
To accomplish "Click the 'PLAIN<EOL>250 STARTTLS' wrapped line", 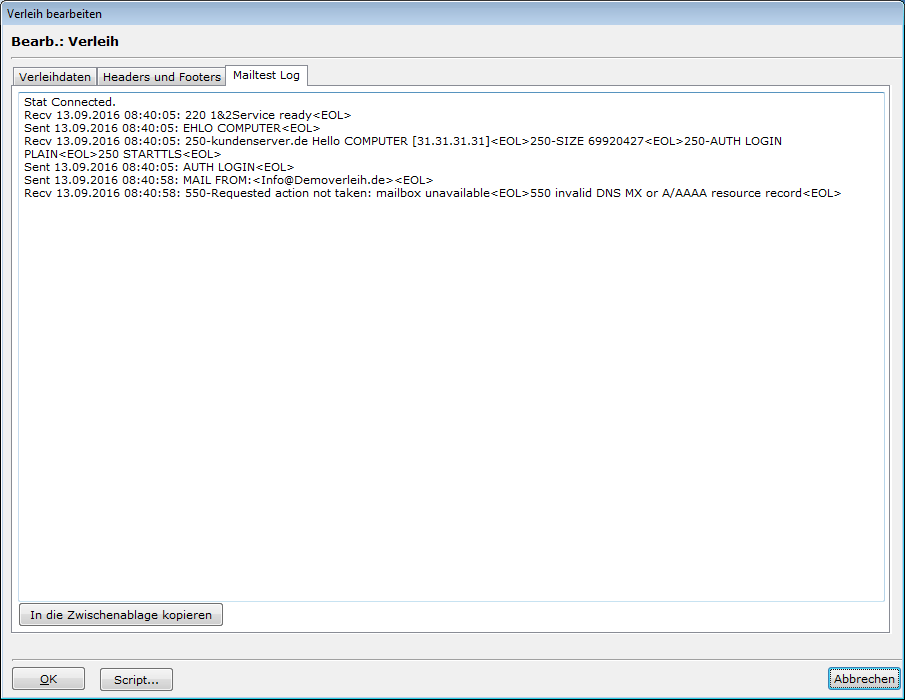I will point(120,154).
